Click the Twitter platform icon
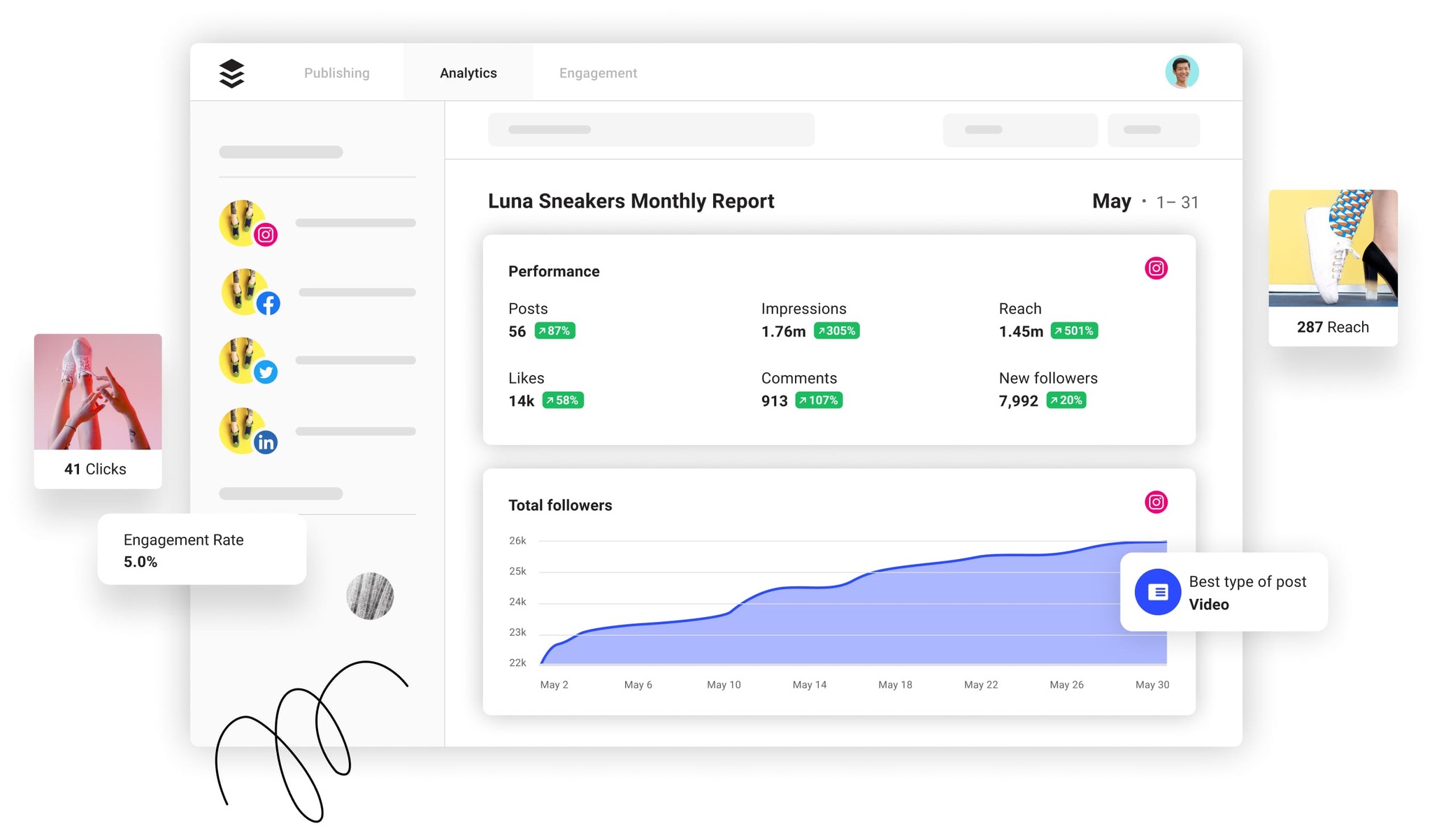This screenshot has height=840, width=1432. coord(266,371)
